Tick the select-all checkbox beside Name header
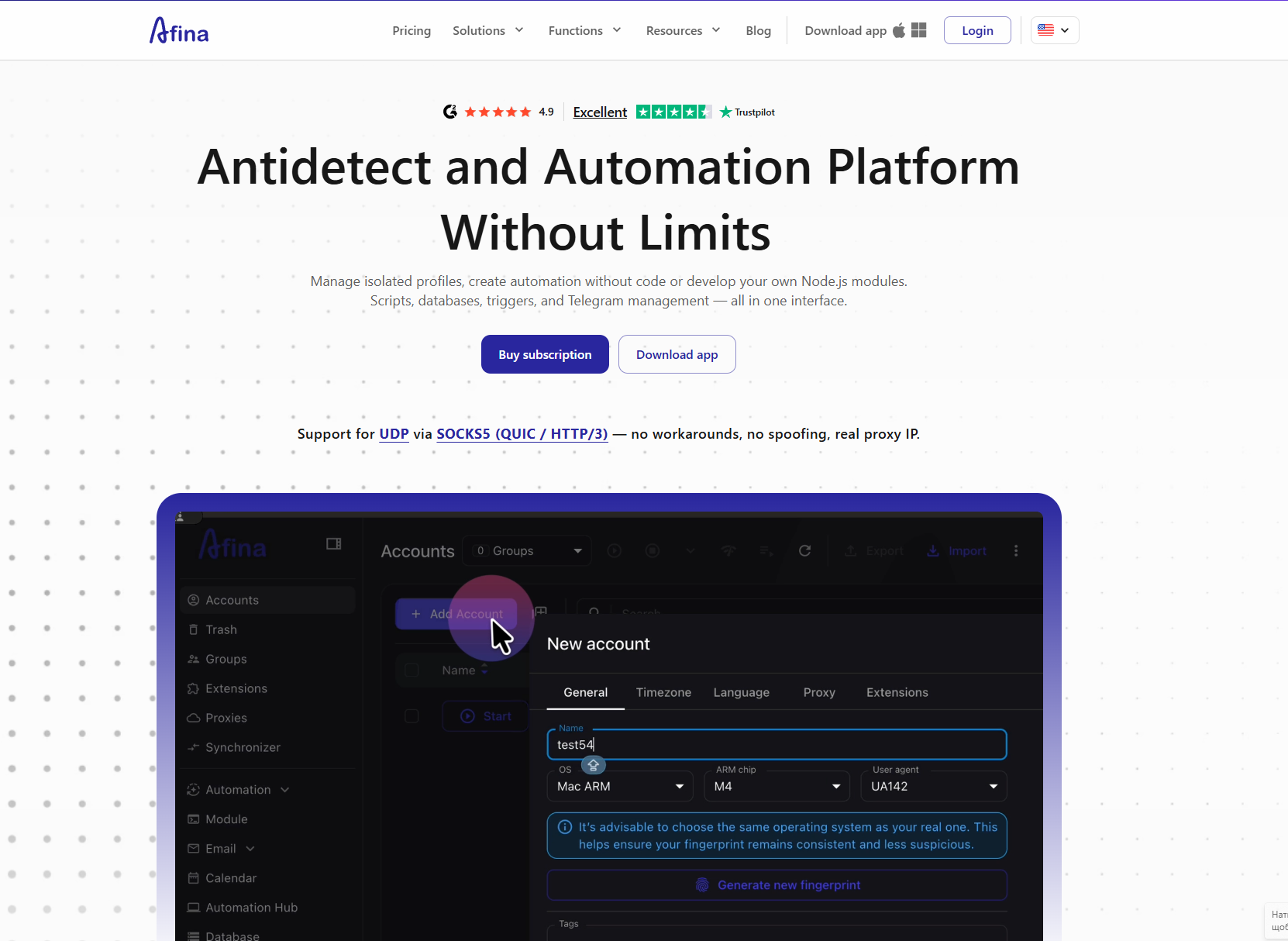Image resolution: width=1288 pixels, height=941 pixels. (412, 670)
